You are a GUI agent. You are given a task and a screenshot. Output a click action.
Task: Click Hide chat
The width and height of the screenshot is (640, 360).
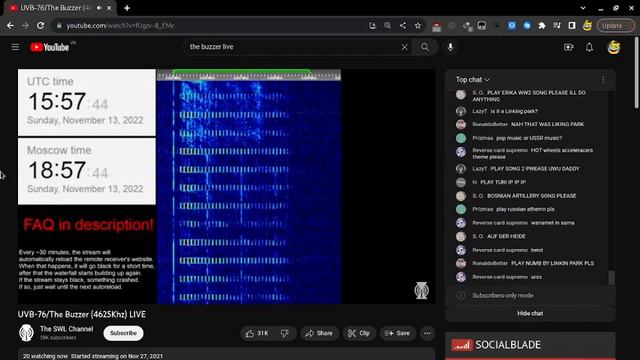coord(530,313)
